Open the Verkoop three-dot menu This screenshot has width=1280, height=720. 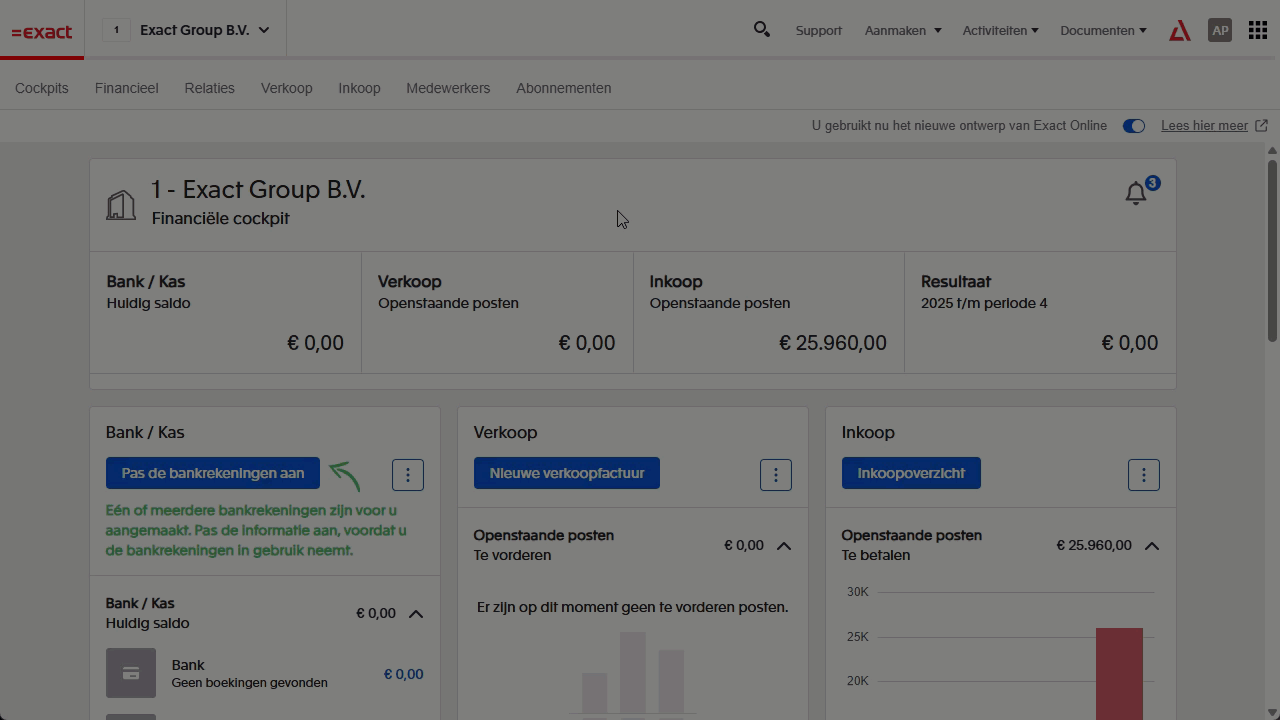tap(776, 475)
